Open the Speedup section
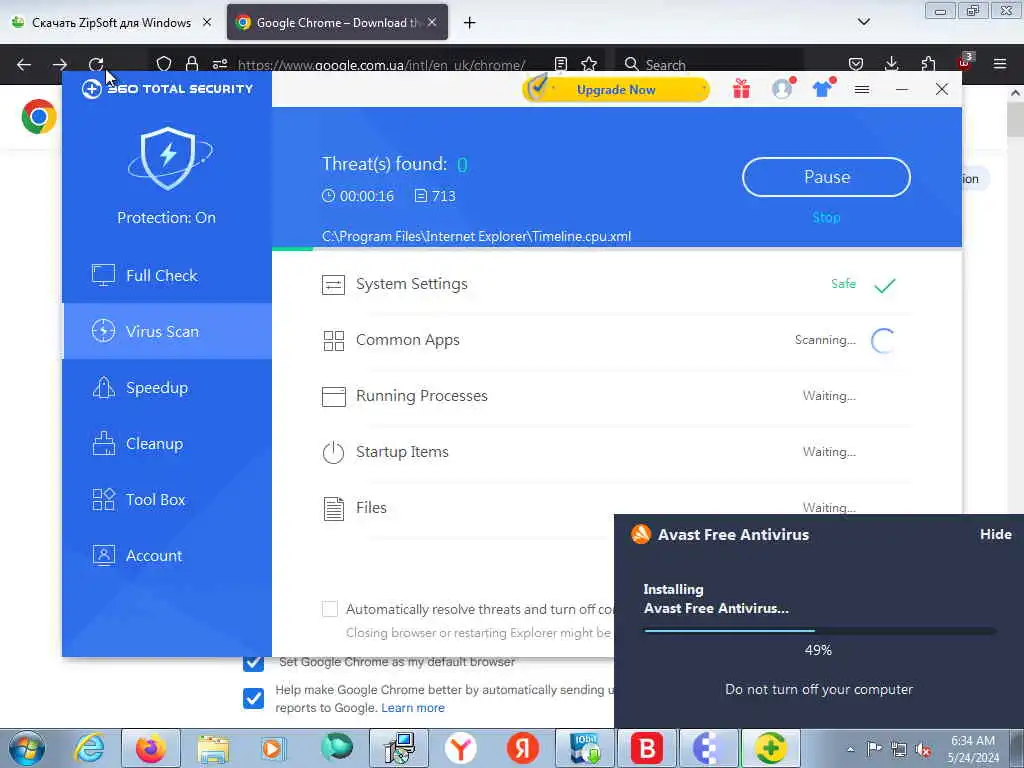The image size is (1024, 768). pyautogui.click(x=167, y=387)
